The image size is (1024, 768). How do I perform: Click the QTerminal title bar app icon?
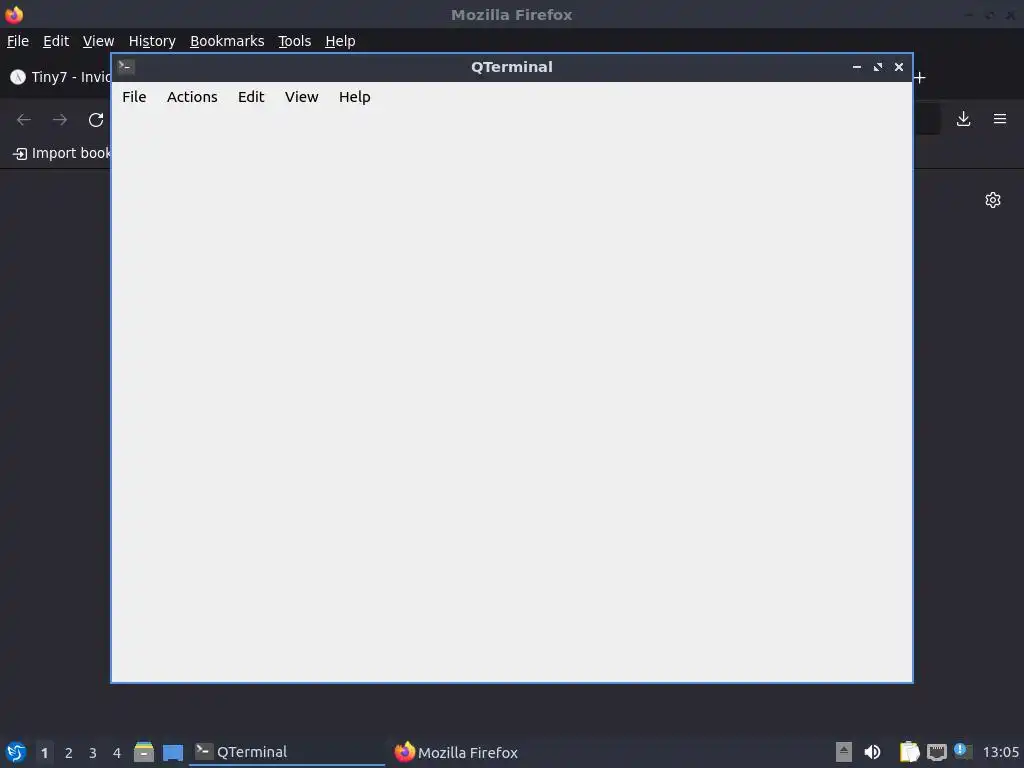[x=126, y=66]
